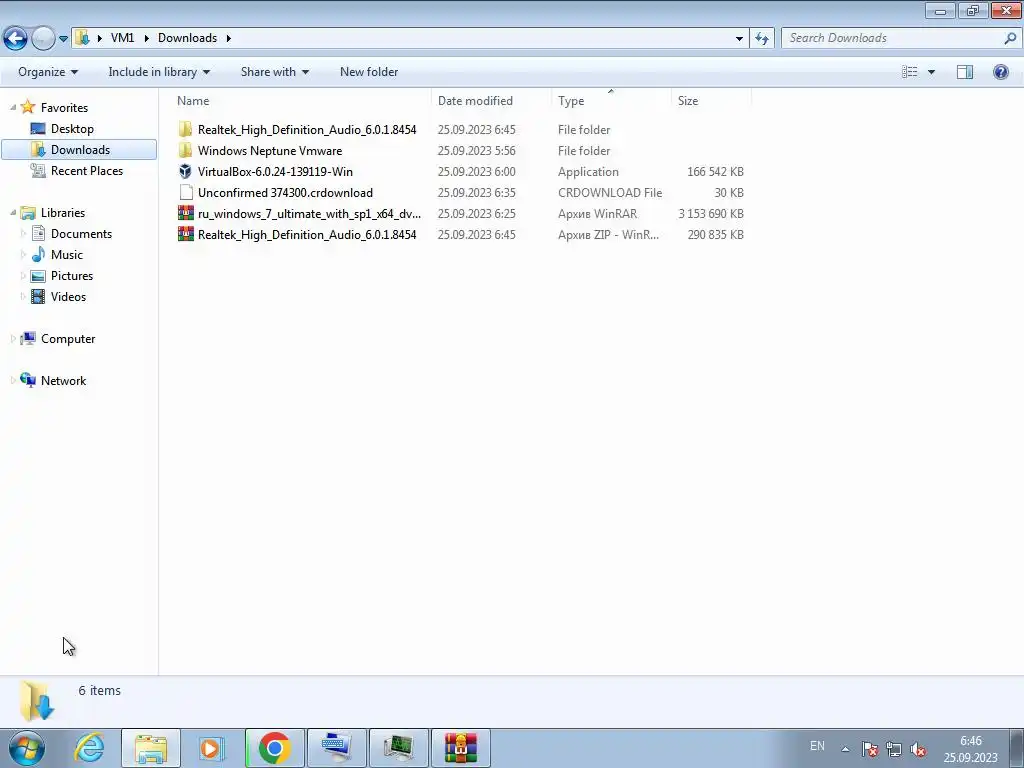Open the Organize menu

(48, 72)
